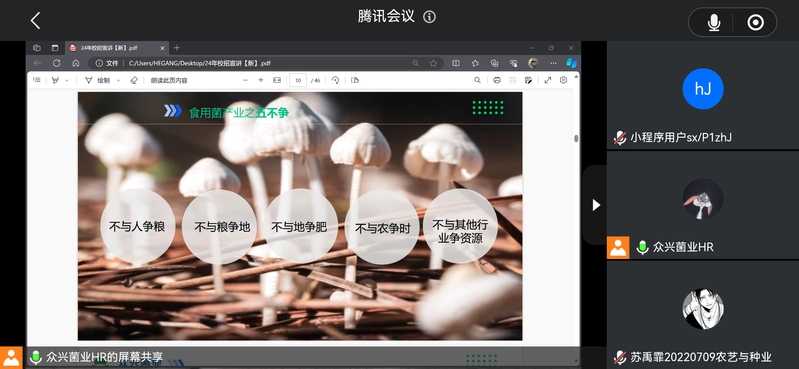Print the PDF document
The image size is (799, 369).
coord(497,80)
